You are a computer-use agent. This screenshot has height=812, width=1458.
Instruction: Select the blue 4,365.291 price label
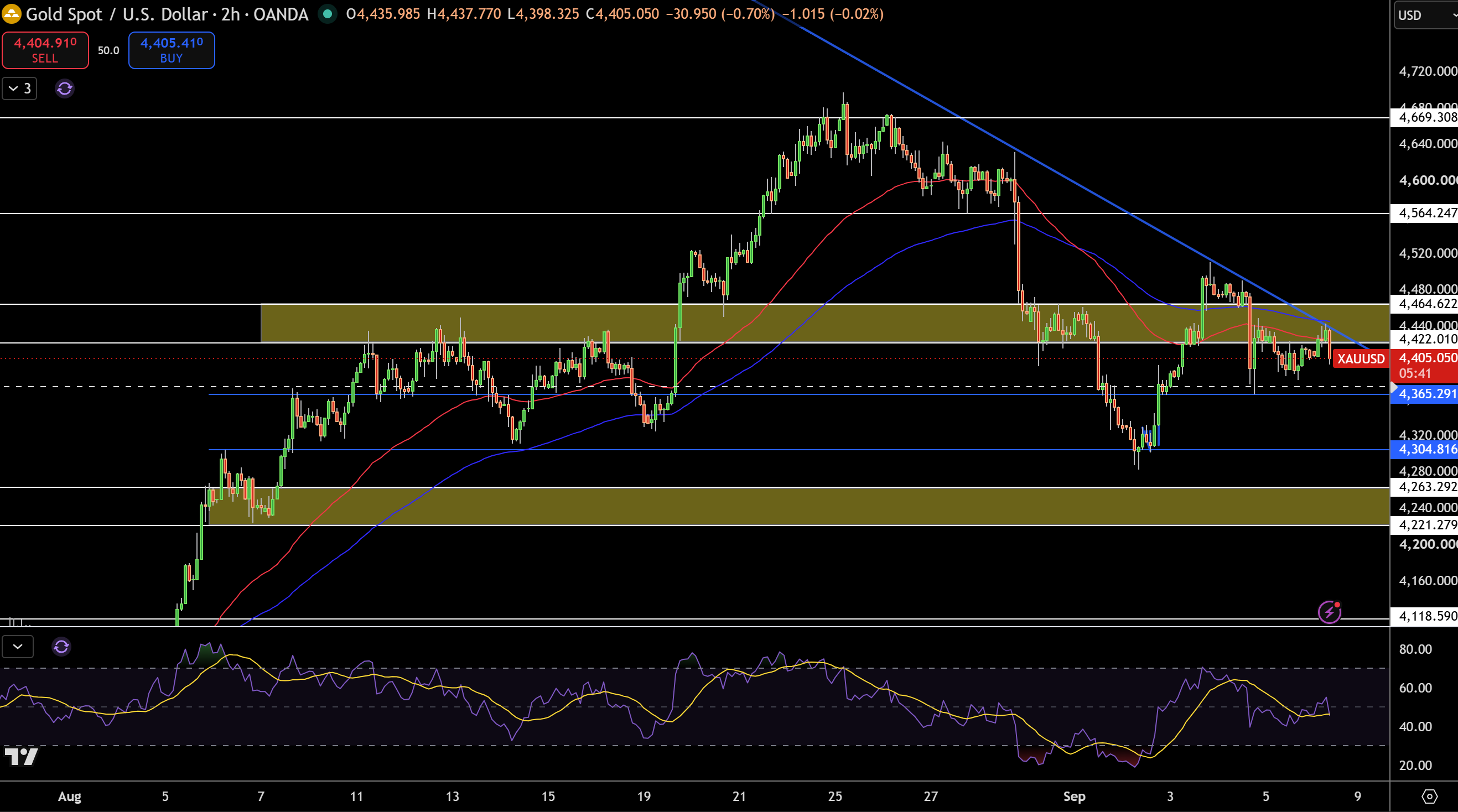[1424, 394]
